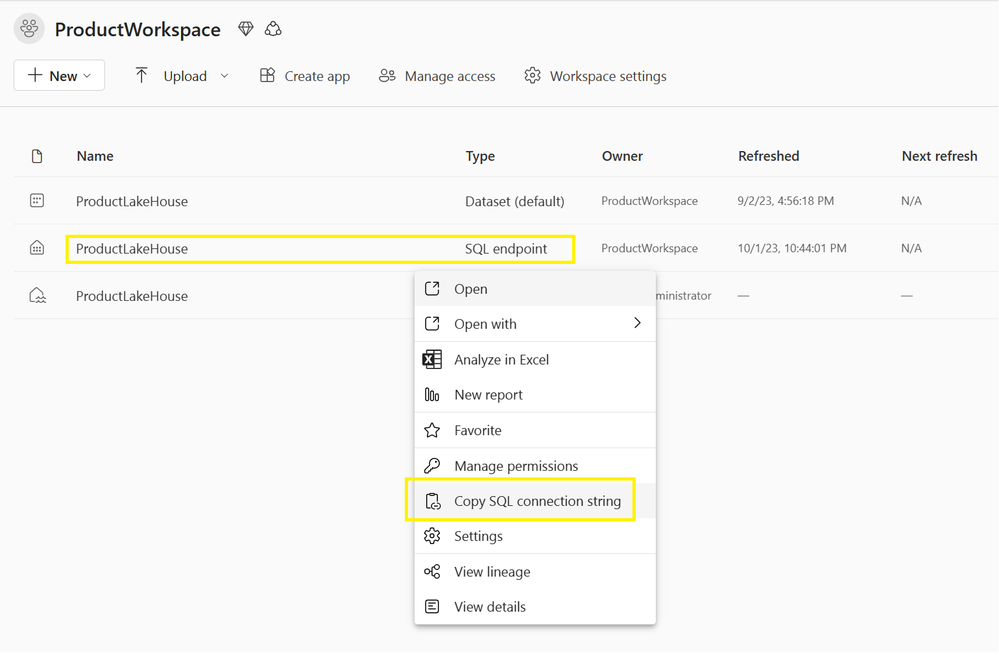Select New report menu entry
This screenshot has width=999, height=655.
[488, 395]
